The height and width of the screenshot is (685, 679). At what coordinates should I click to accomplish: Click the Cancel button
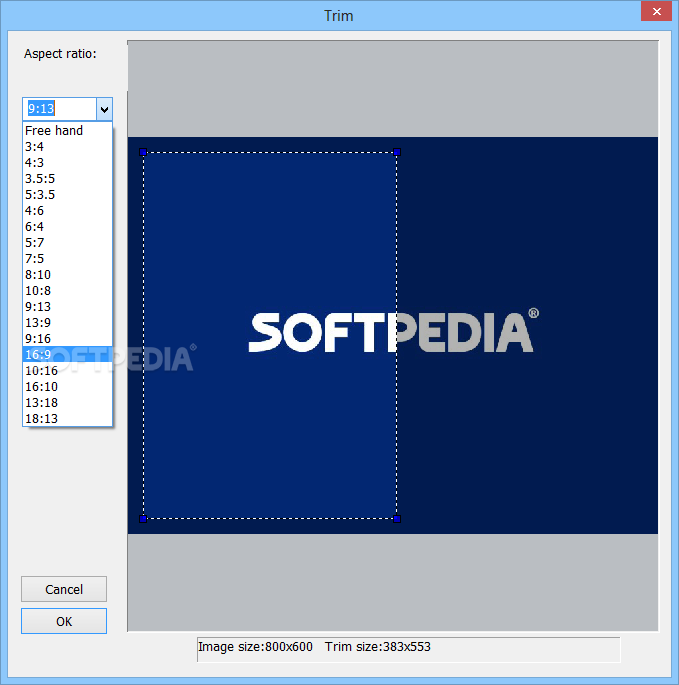click(x=64, y=589)
